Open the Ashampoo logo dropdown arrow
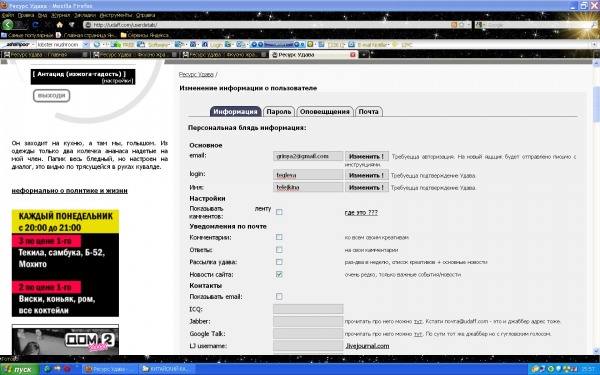Viewport: 600px width, 375px height. tap(33, 45)
